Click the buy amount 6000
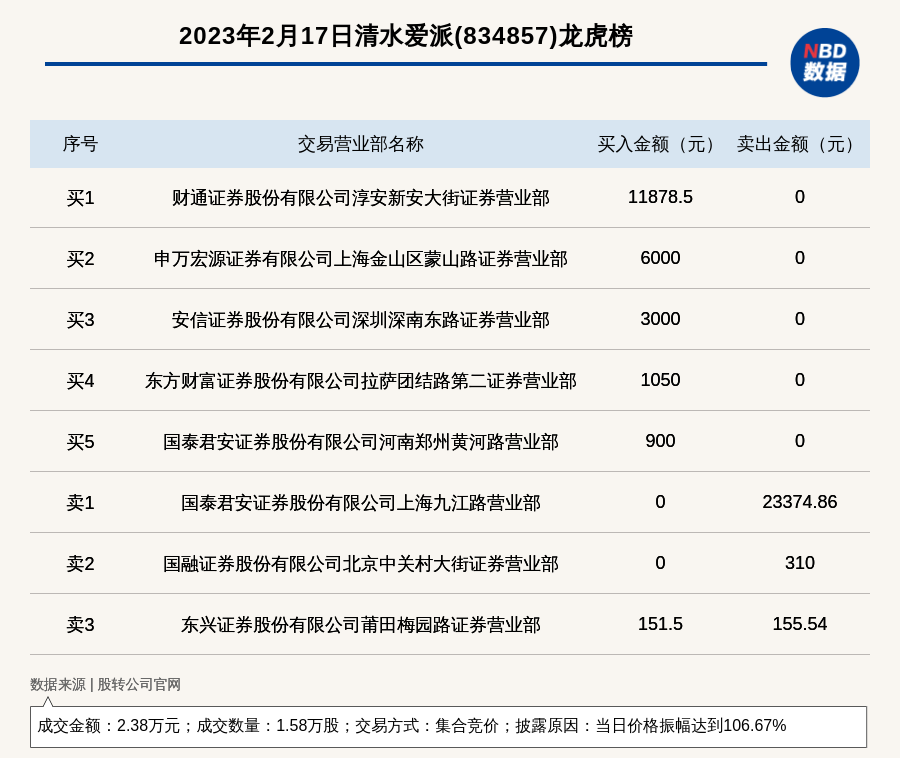The image size is (900, 758). pos(660,258)
